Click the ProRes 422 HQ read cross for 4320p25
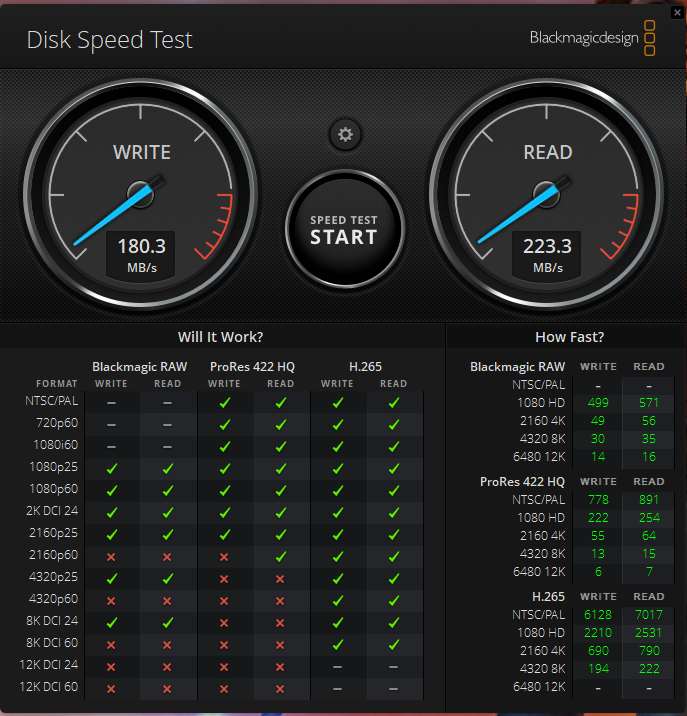Image resolution: width=687 pixels, height=716 pixels. click(x=281, y=578)
